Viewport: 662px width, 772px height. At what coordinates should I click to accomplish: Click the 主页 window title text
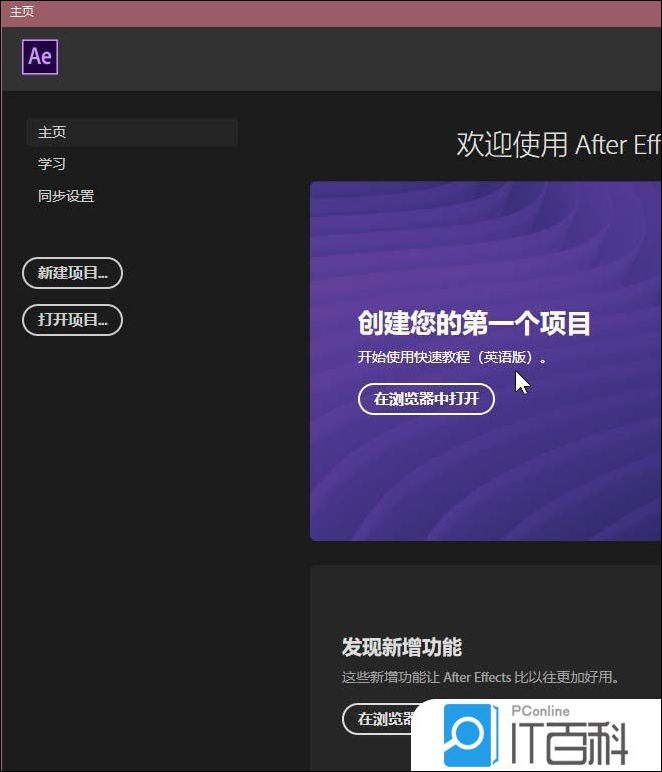(22, 11)
